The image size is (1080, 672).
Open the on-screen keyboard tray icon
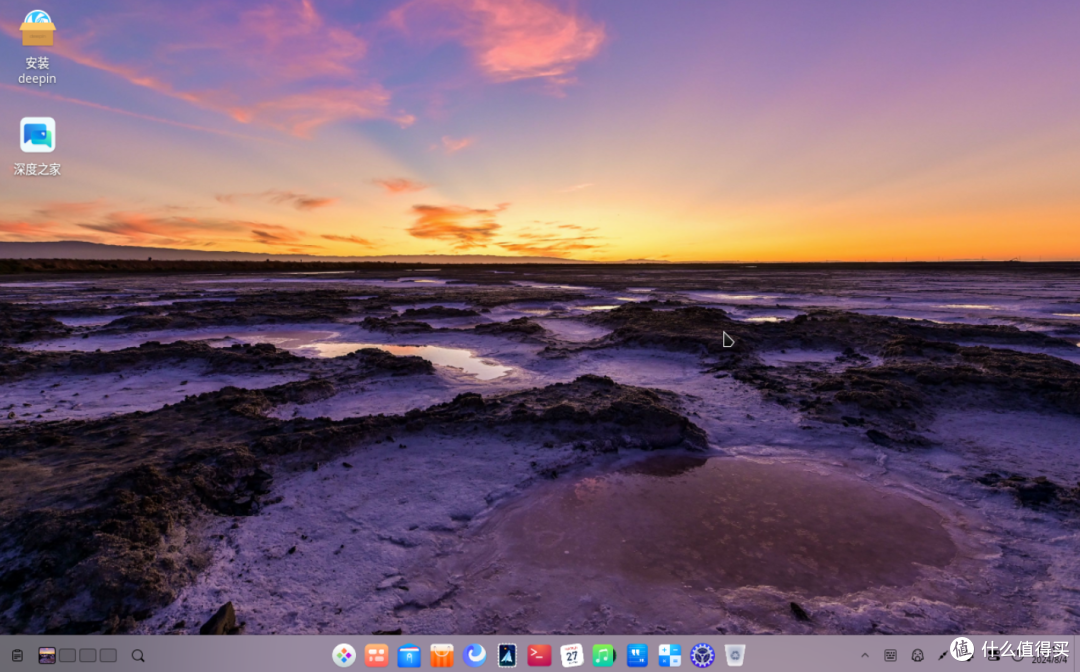[891, 655]
